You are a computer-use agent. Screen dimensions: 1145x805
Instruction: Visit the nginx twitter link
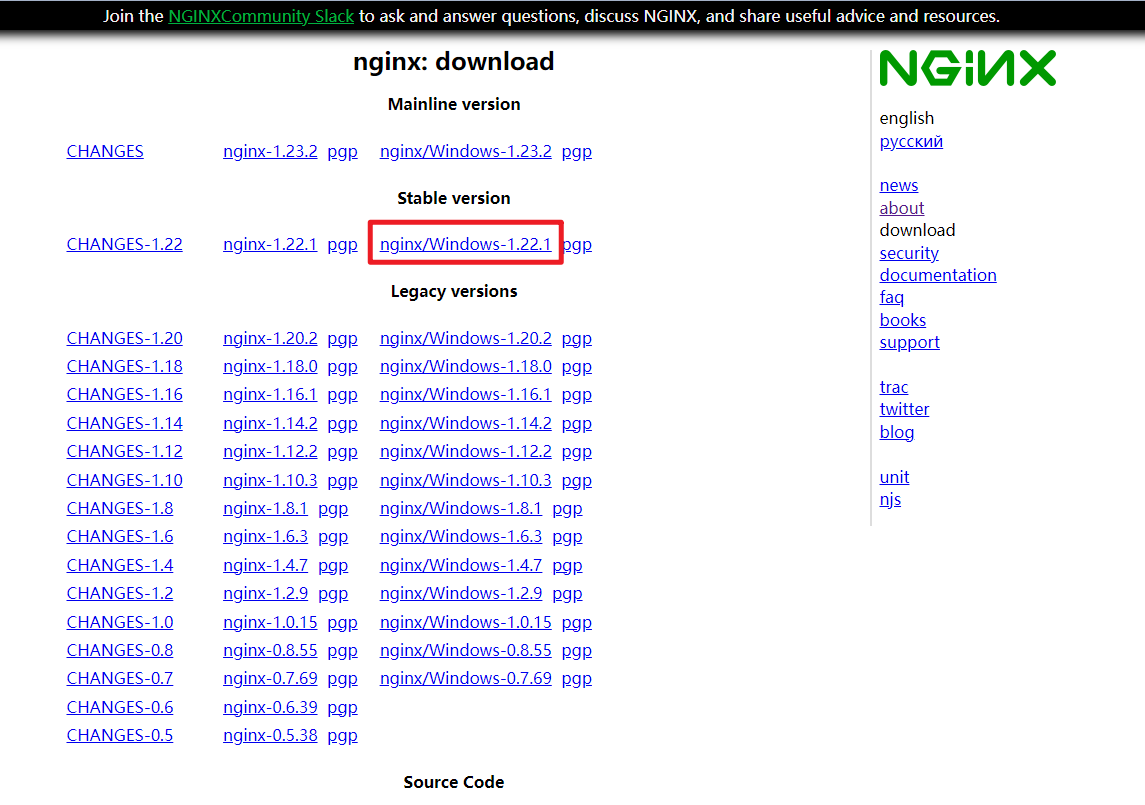(904, 409)
